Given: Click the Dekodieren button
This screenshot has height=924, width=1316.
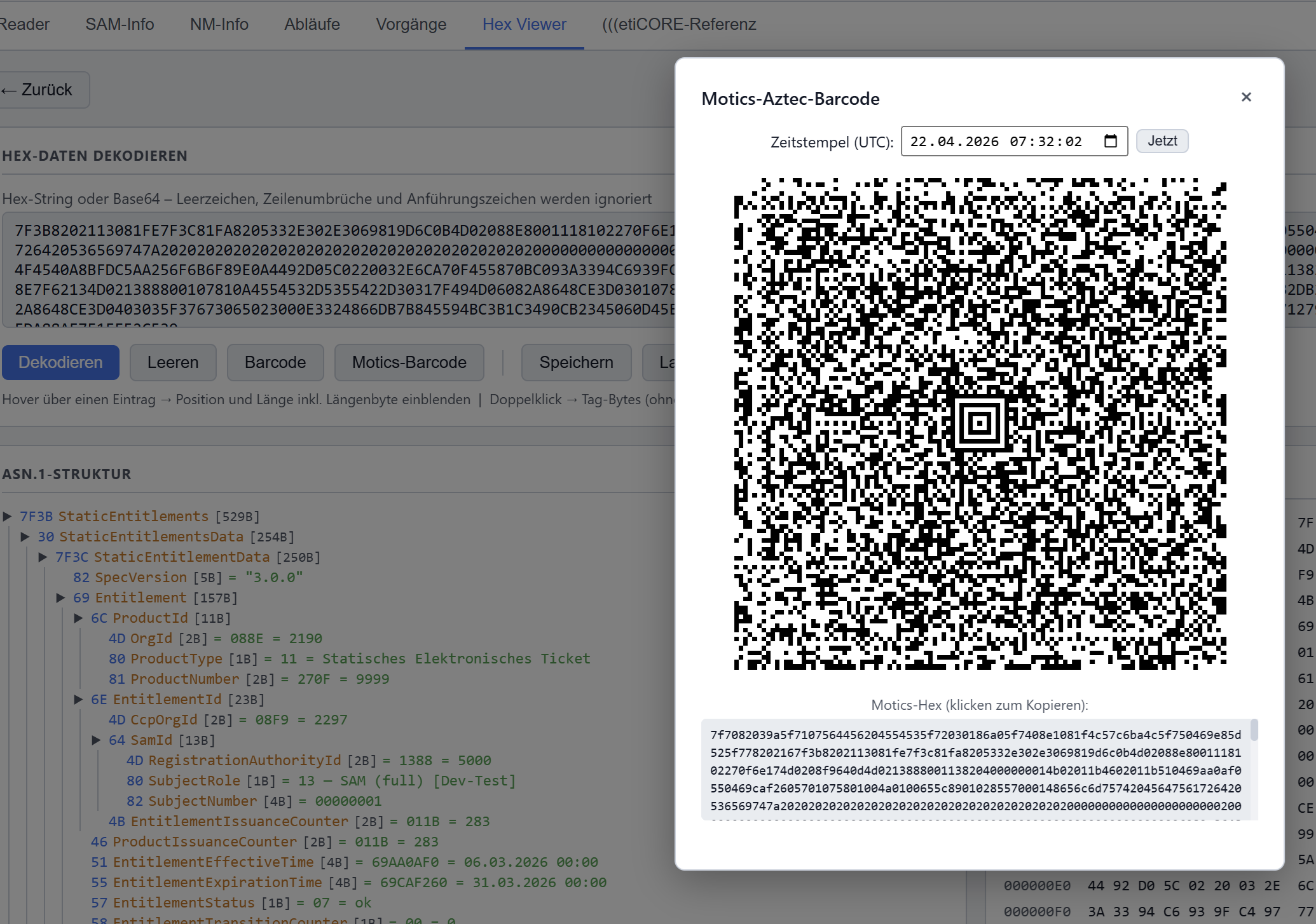Looking at the screenshot, I should [60, 362].
